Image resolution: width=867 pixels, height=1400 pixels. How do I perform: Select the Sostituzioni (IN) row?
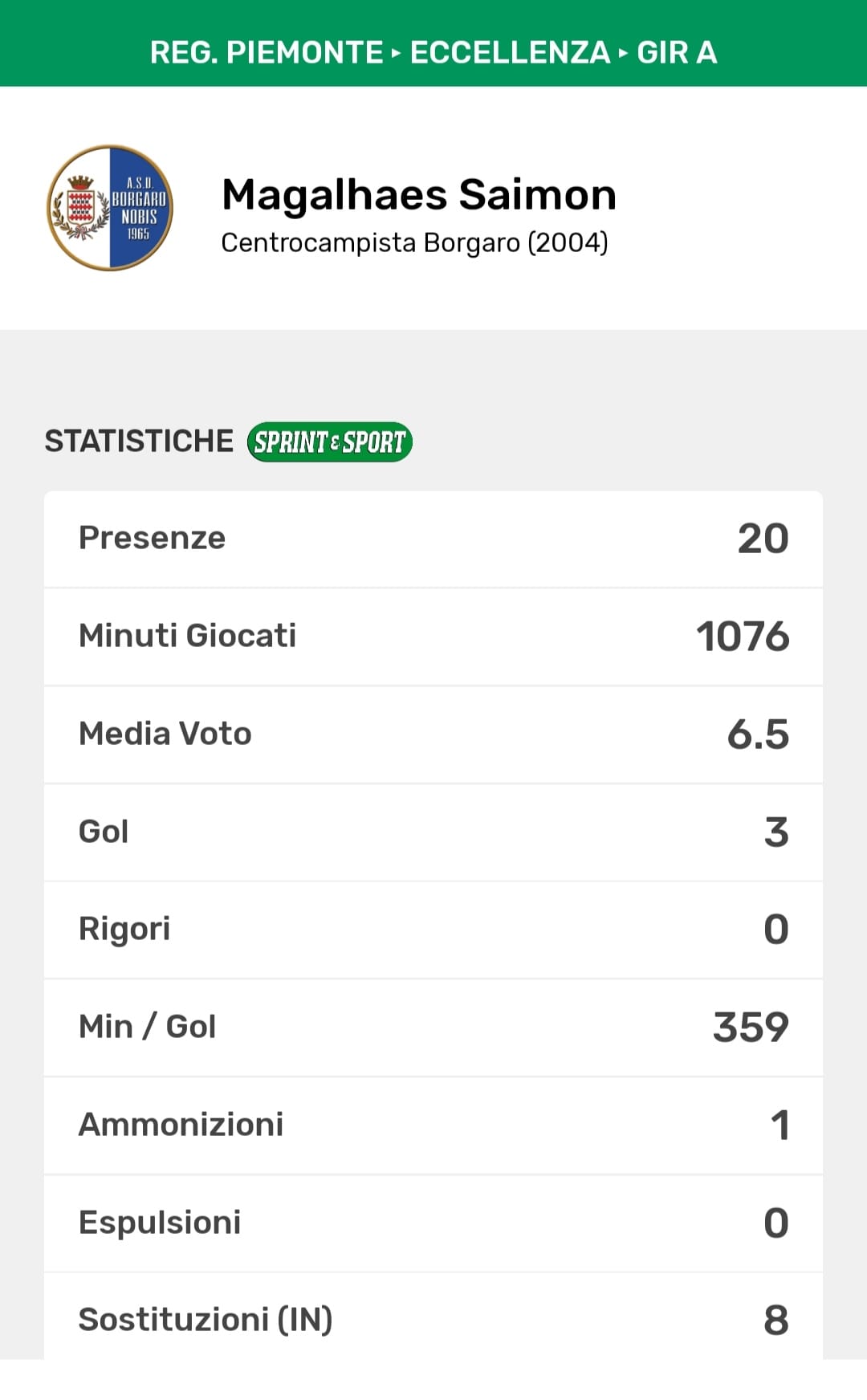[433, 1320]
